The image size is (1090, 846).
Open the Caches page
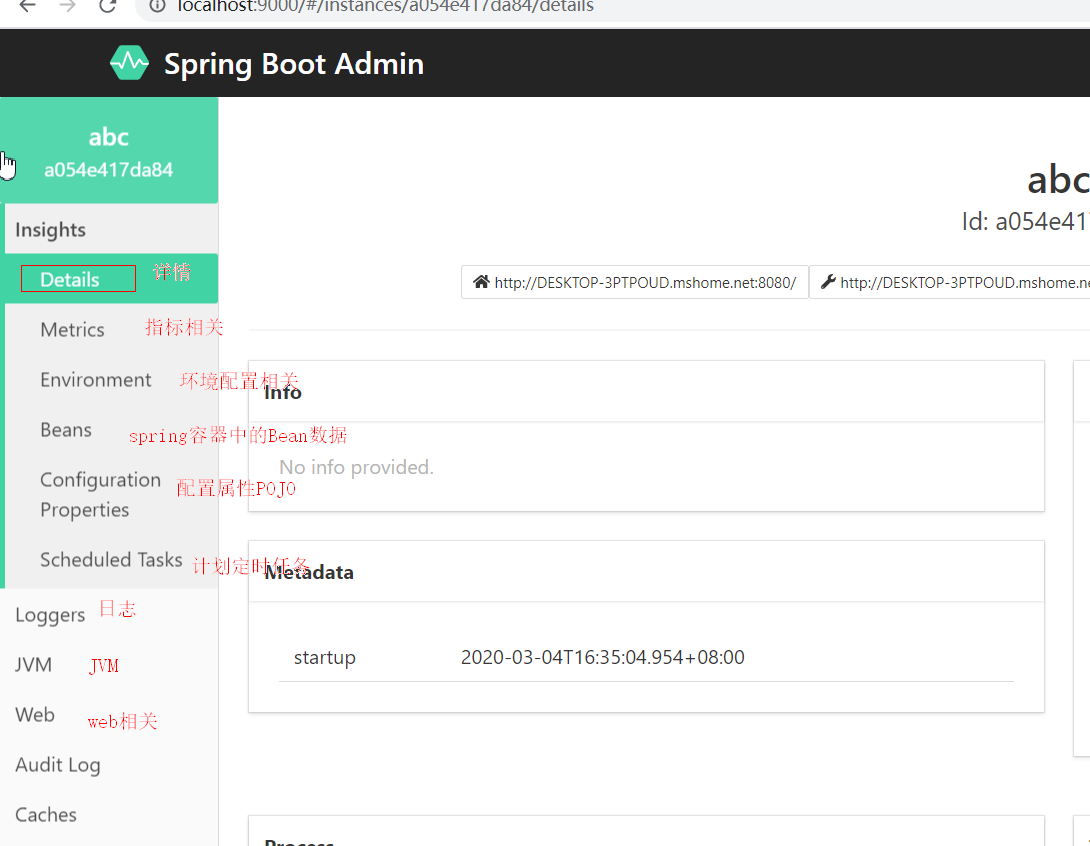click(46, 815)
